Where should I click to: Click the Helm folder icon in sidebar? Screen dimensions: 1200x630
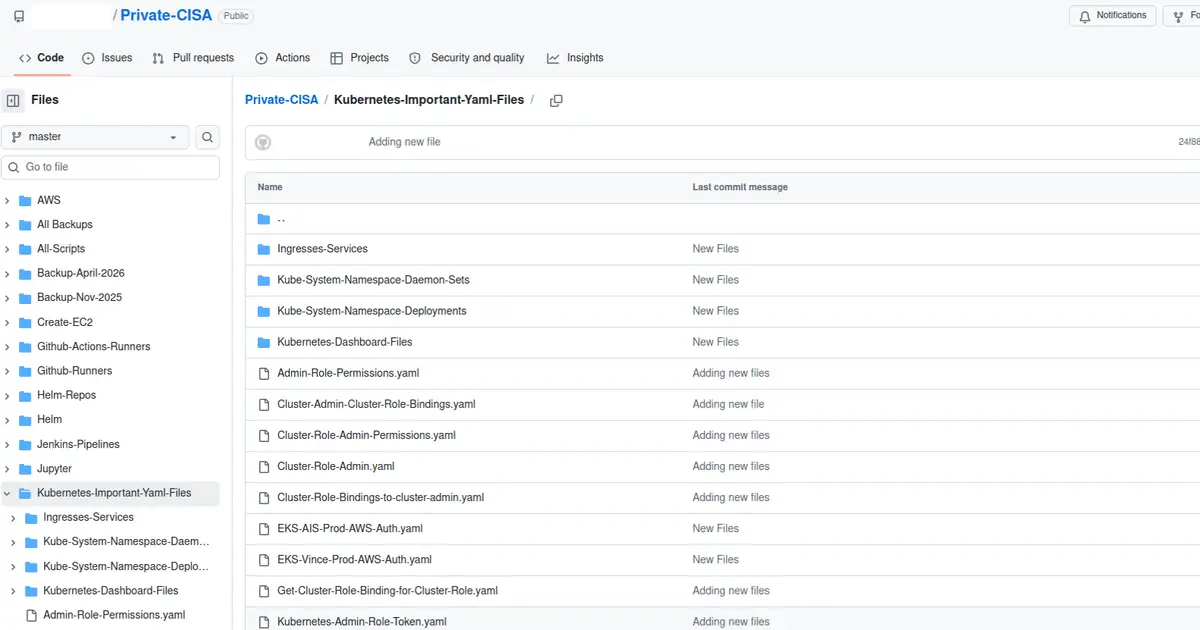pos(25,420)
